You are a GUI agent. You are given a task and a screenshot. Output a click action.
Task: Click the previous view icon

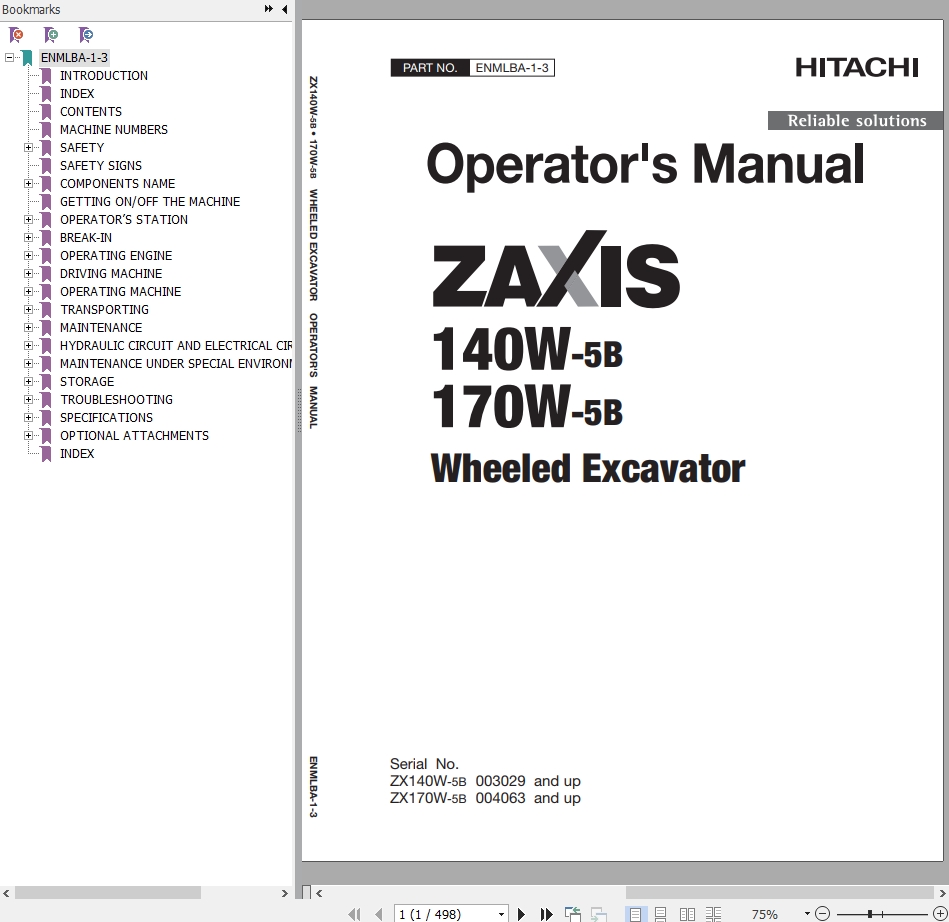[x=573, y=914]
